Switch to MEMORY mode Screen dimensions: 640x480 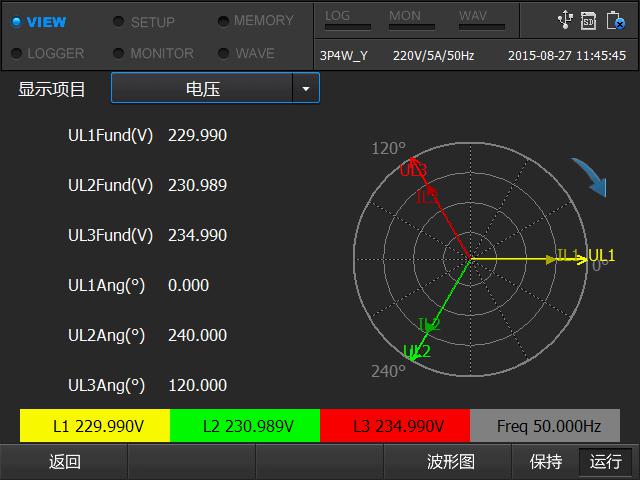(256, 20)
